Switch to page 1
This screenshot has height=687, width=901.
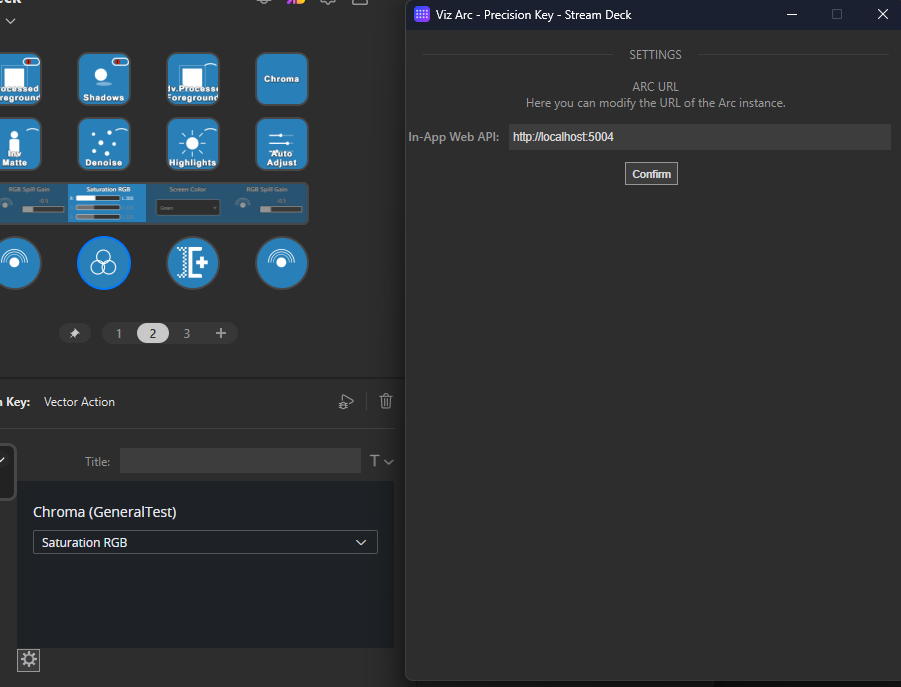click(x=119, y=333)
